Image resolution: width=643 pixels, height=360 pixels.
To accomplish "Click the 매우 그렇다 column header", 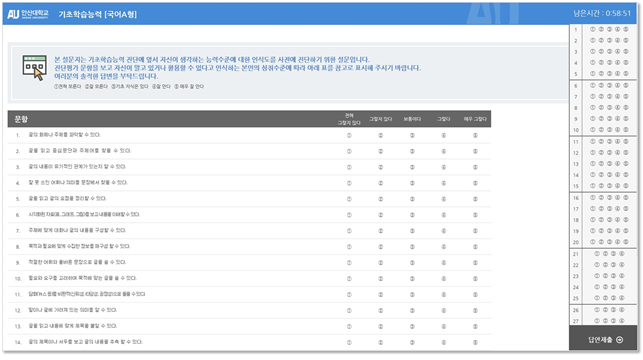I will coord(475,119).
